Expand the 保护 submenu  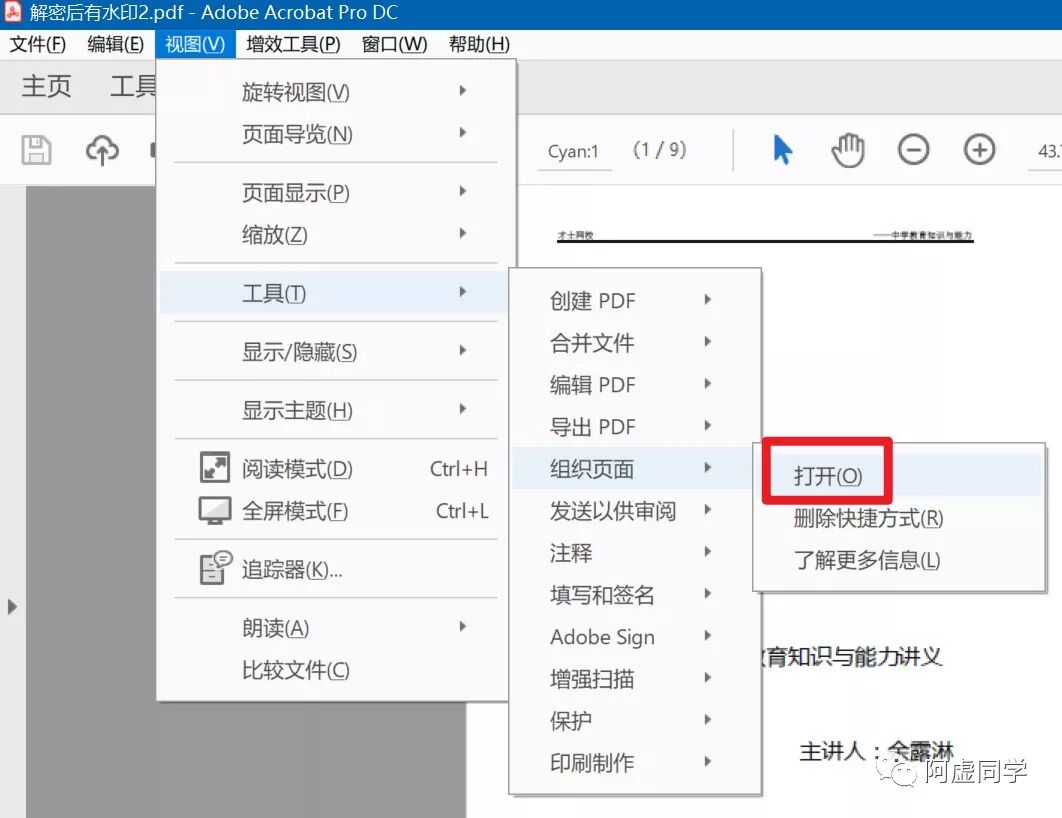click(635, 720)
